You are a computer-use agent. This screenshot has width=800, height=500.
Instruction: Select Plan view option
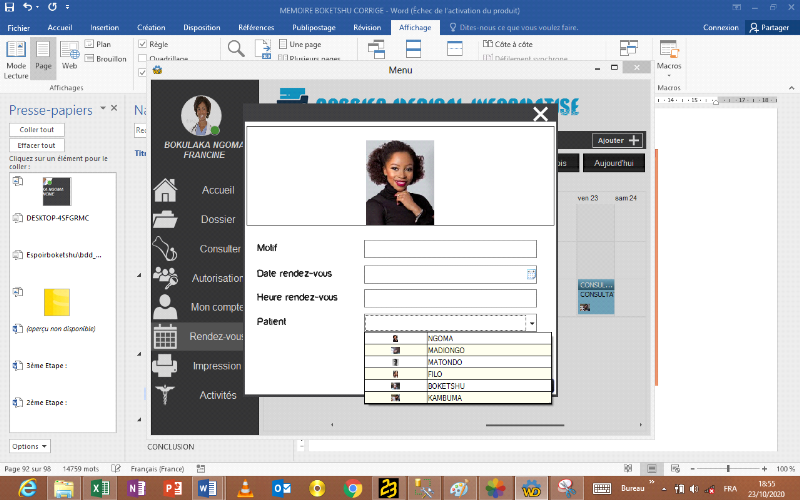[x=97, y=44]
